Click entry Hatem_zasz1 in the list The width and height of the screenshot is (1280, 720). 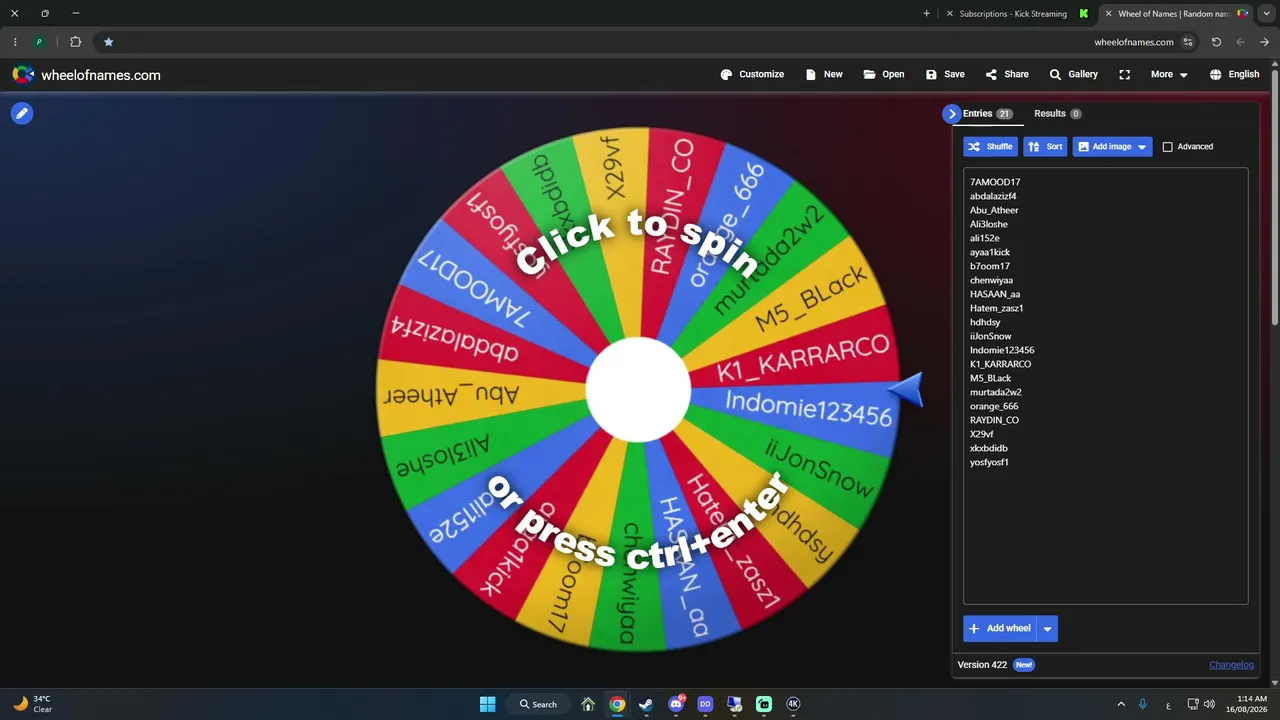point(996,308)
